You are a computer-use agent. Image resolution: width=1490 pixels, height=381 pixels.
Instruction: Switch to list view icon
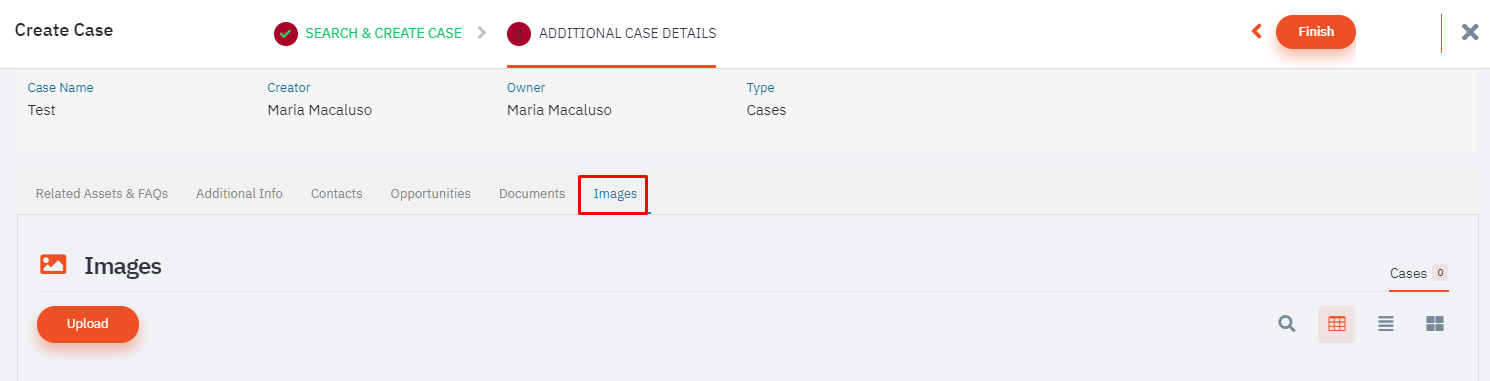pyautogui.click(x=1386, y=324)
